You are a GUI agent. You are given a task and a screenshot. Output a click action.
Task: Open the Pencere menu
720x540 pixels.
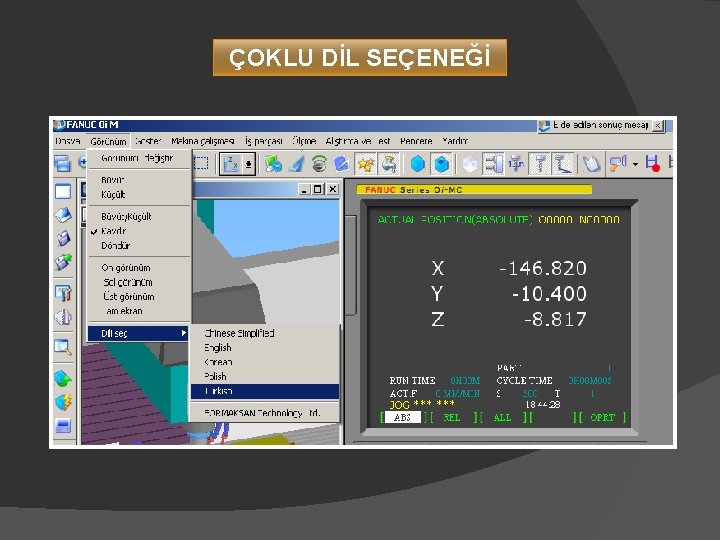(416, 141)
